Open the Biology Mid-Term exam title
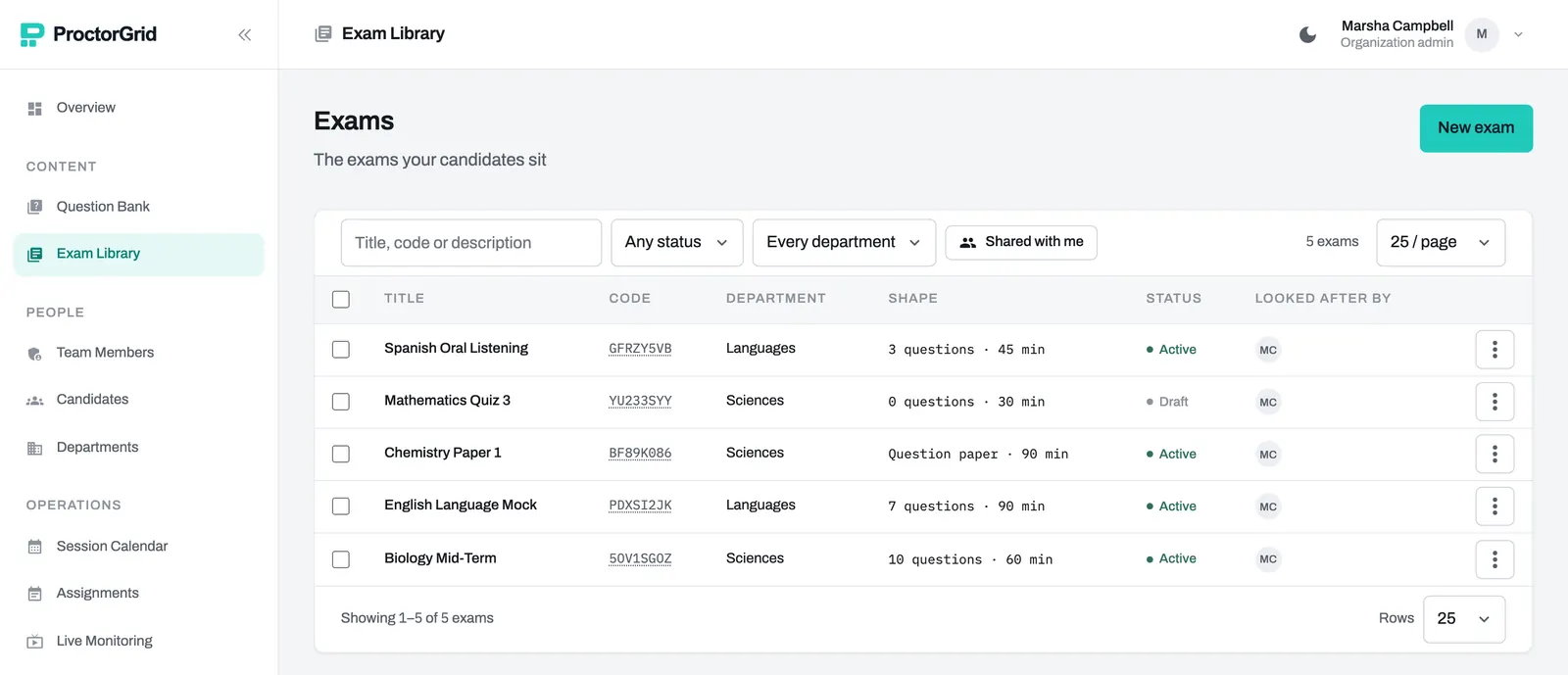1568x675 pixels. (x=440, y=558)
